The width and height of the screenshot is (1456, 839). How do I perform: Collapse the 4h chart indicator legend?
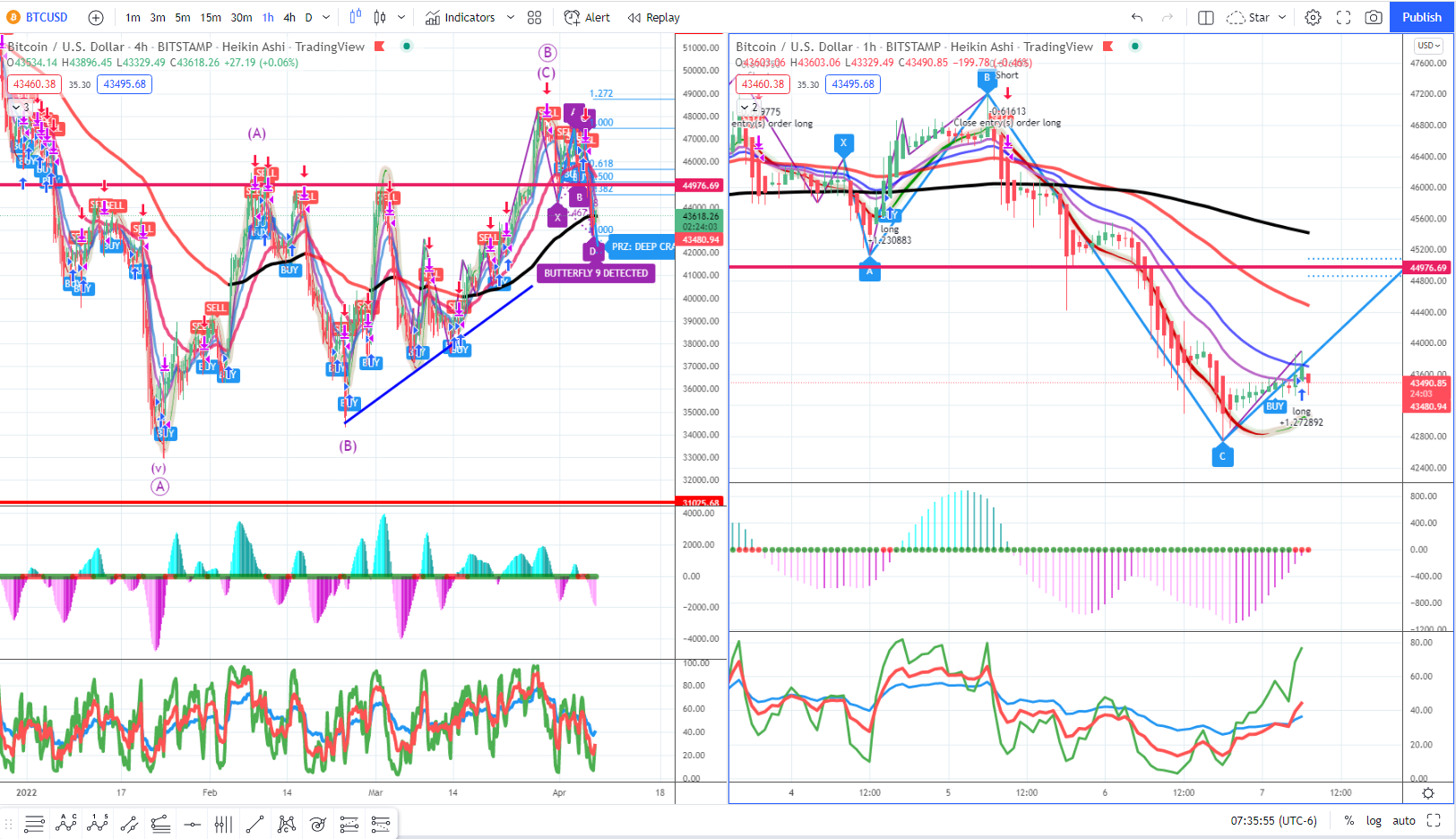(x=21, y=107)
